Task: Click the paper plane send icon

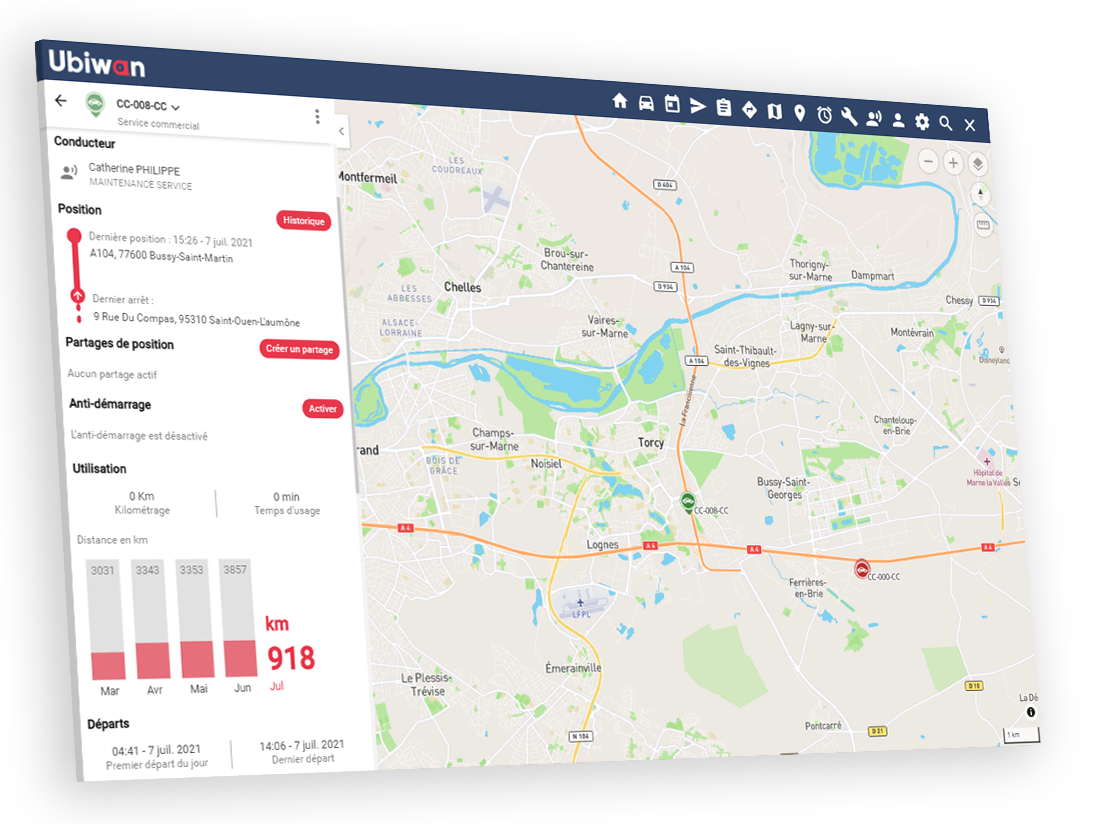Action: pos(698,106)
